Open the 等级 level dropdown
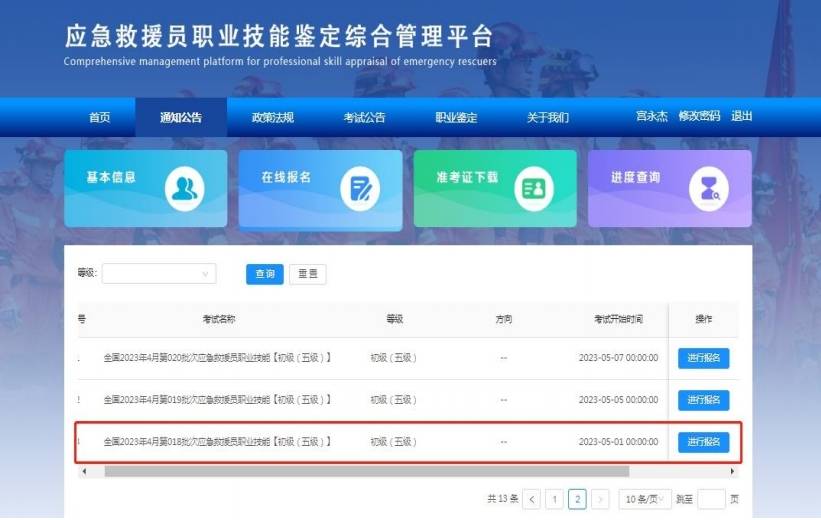The height and width of the screenshot is (520, 821). [159, 274]
